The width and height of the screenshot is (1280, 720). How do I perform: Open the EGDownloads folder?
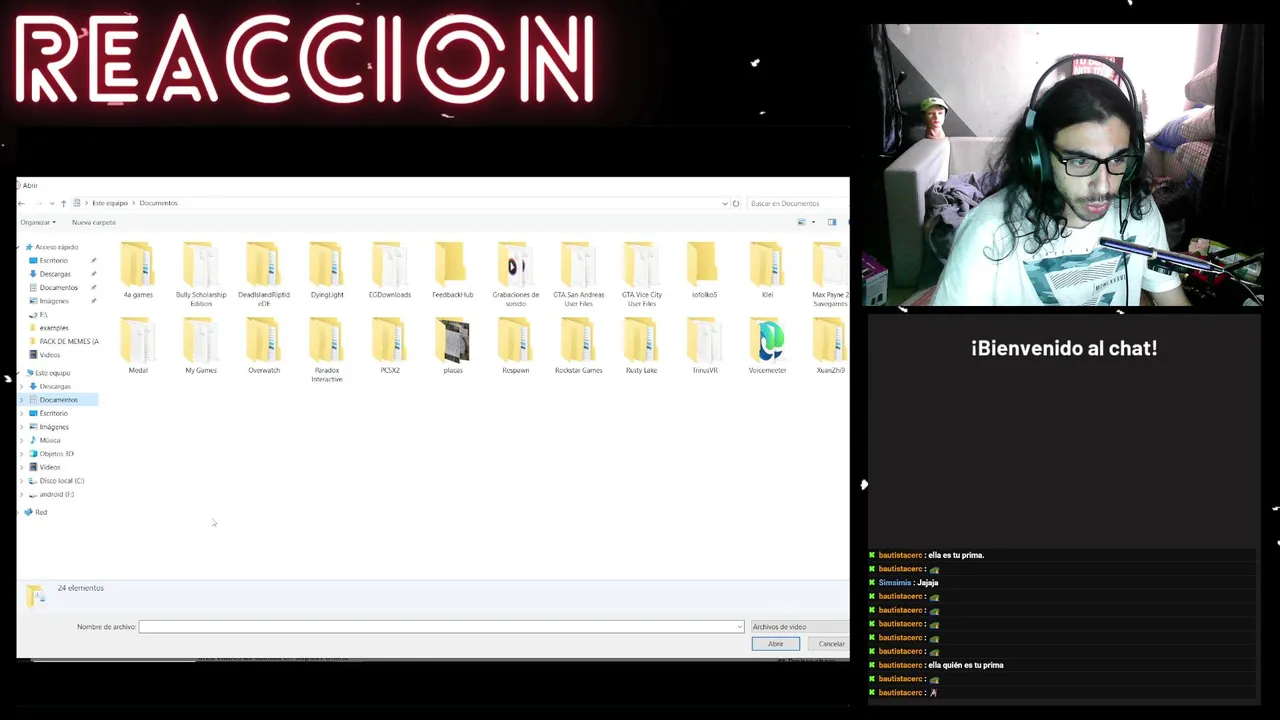point(390,271)
